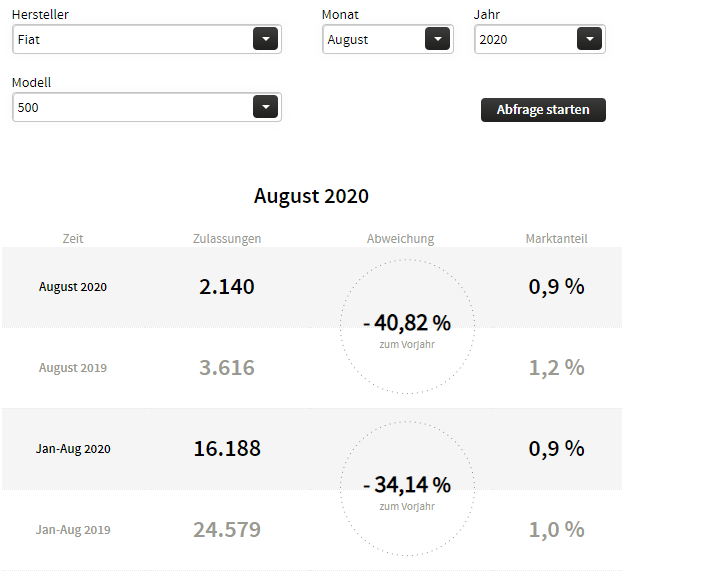This screenshot has height=577, width=713.
Task: Click the August 2019 row label
Action: (73, 368)
